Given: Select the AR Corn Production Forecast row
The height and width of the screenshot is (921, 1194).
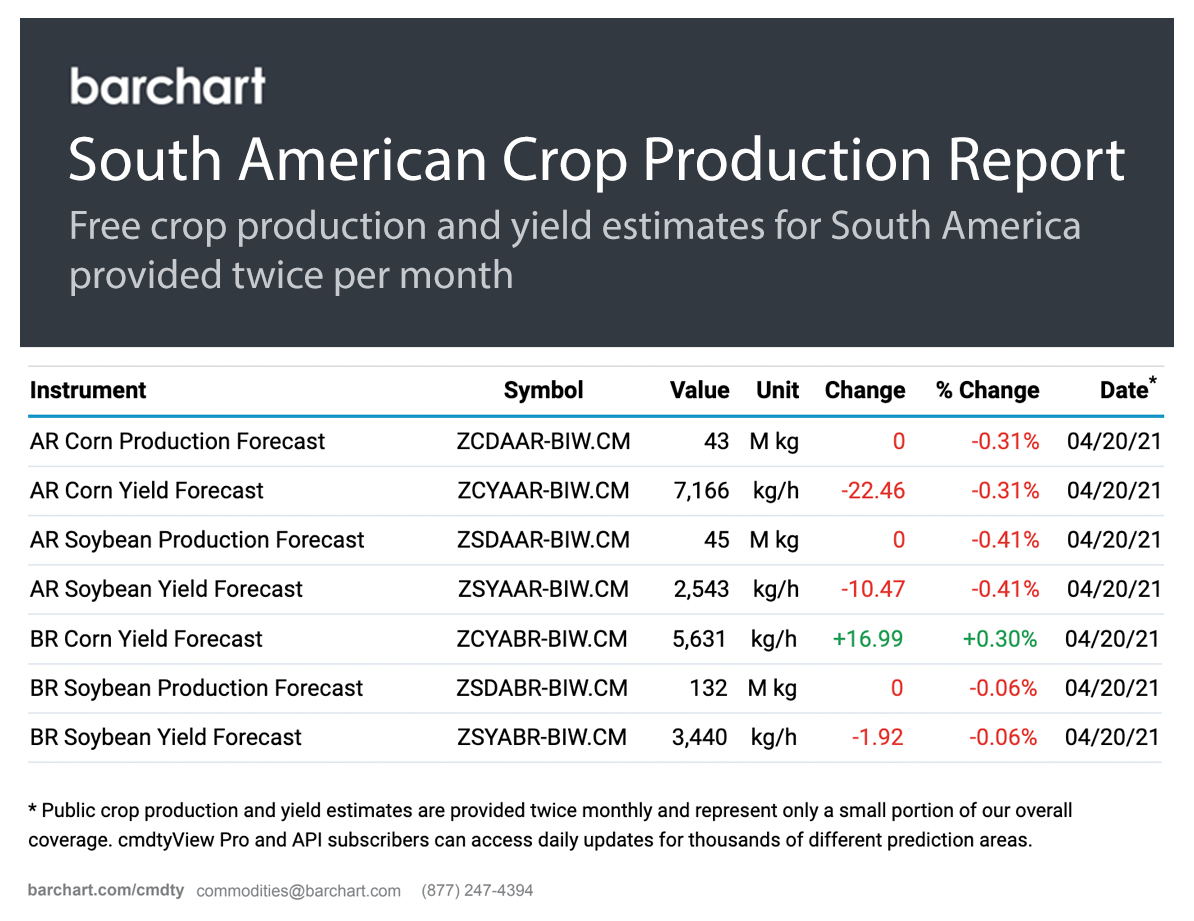Looking at the screenshot, I should [177, 441].
